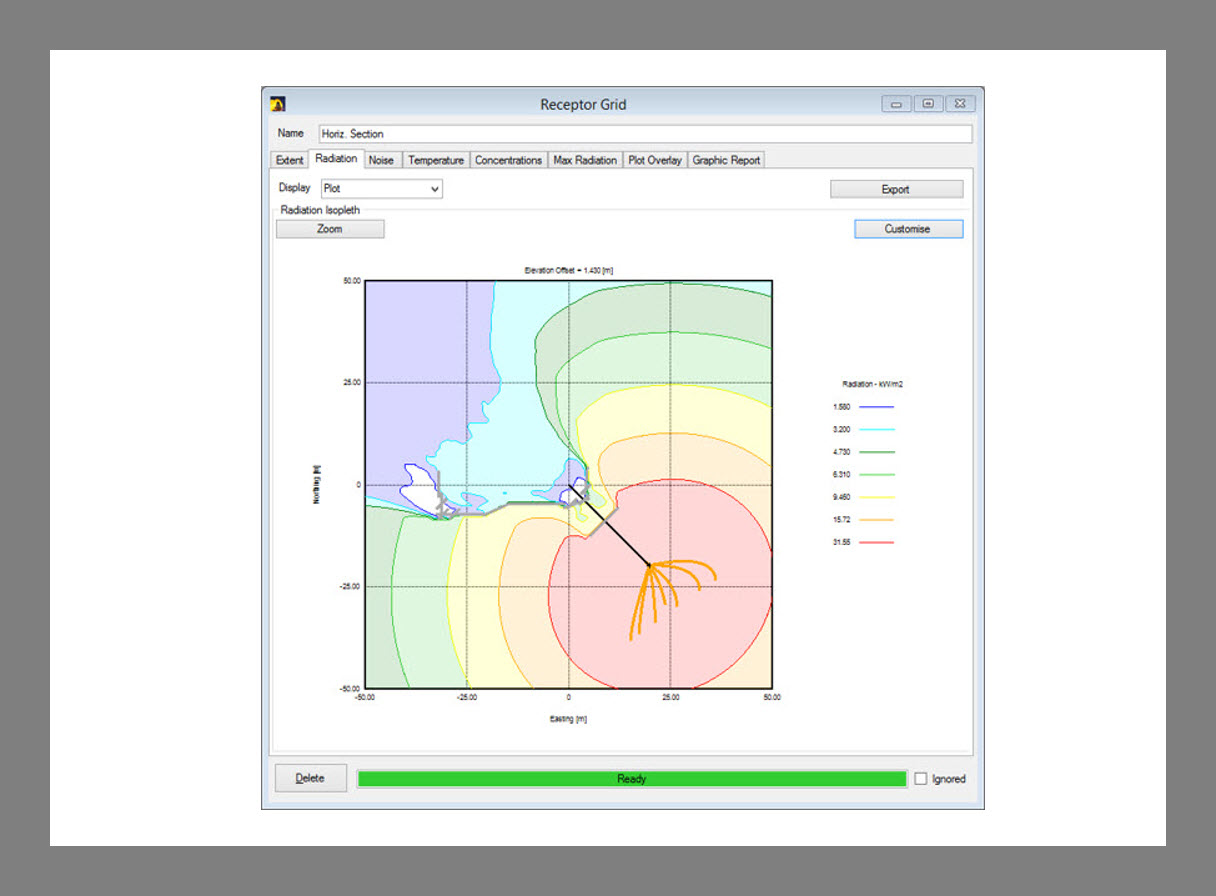Image resolution: width=1216 pixels, height=896 pixels.
Task: Click the Delete button
Action: click(x=310, y=778)
